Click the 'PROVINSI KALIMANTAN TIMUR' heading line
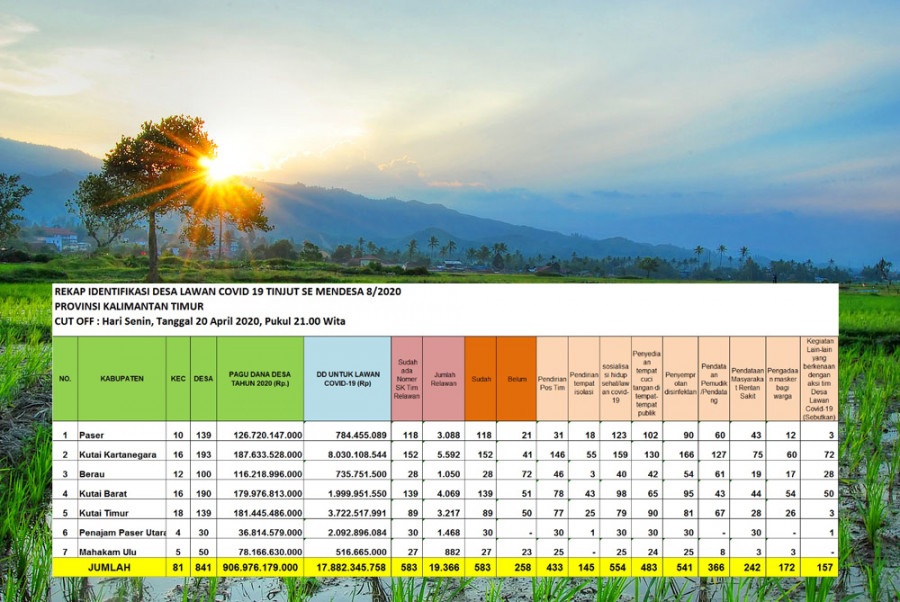This screenshot has height=602, width=900. (129, 306)
